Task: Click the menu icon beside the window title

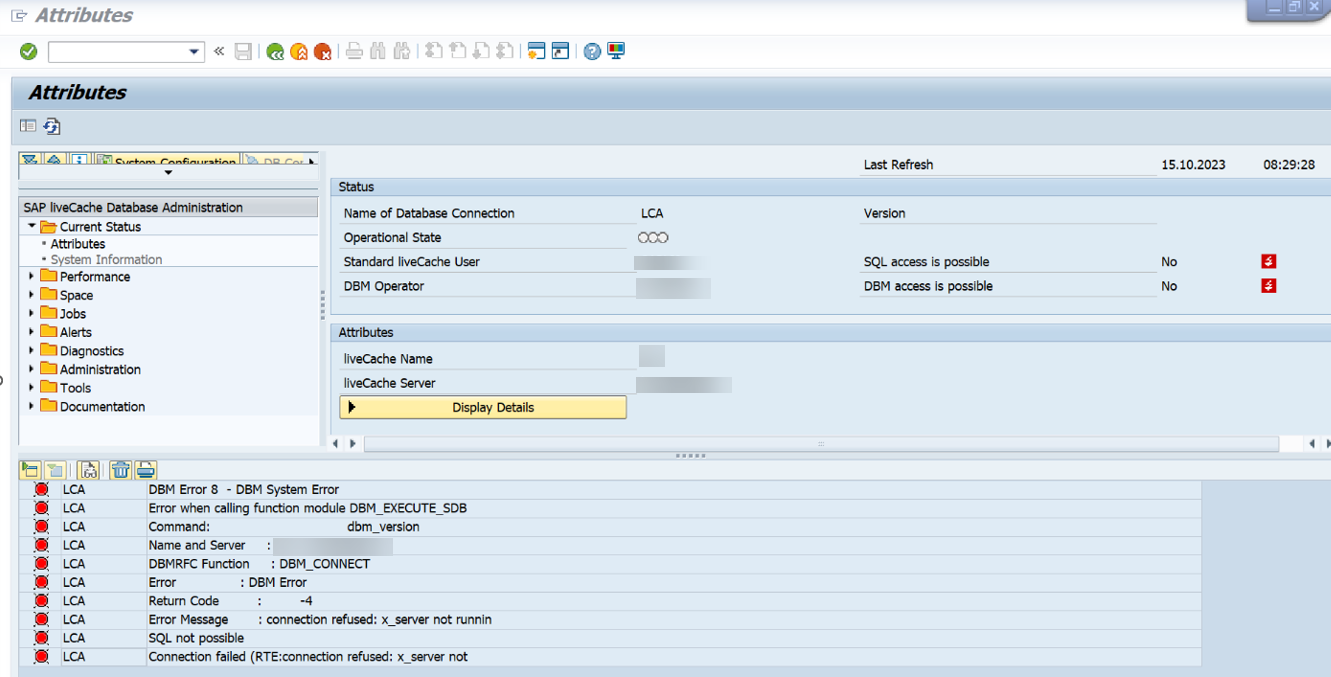Action: tap(19, 16)
